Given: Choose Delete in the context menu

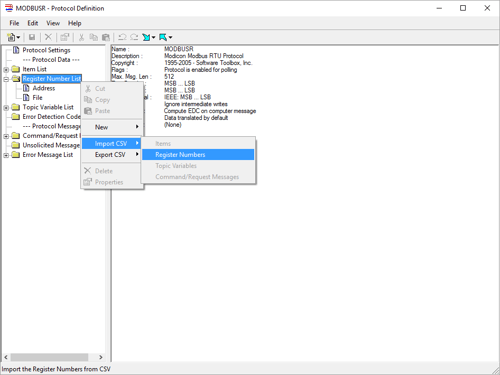Looking at the screenshot, I should point(112,171).
